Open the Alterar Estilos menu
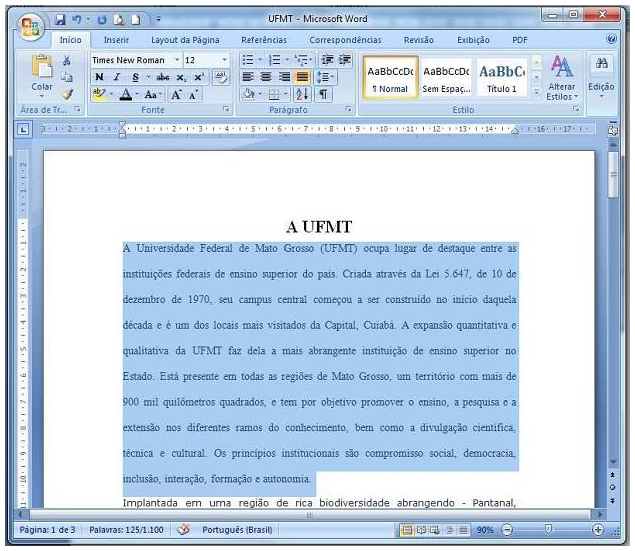The image size is (635, 551). (562, 78)
